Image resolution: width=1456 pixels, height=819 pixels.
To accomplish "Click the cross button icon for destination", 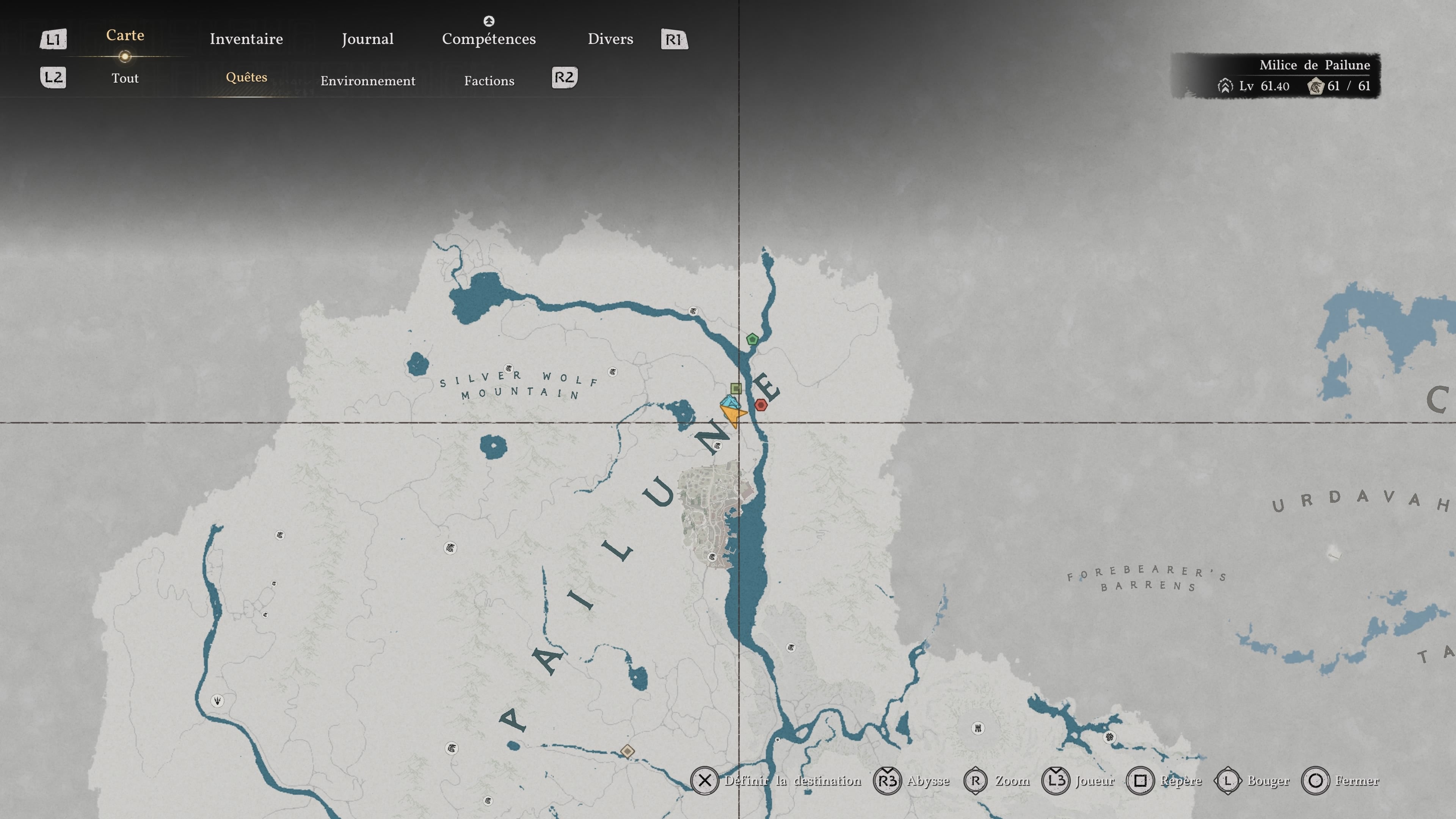I will pyautogui.click(x=704, y=781).
